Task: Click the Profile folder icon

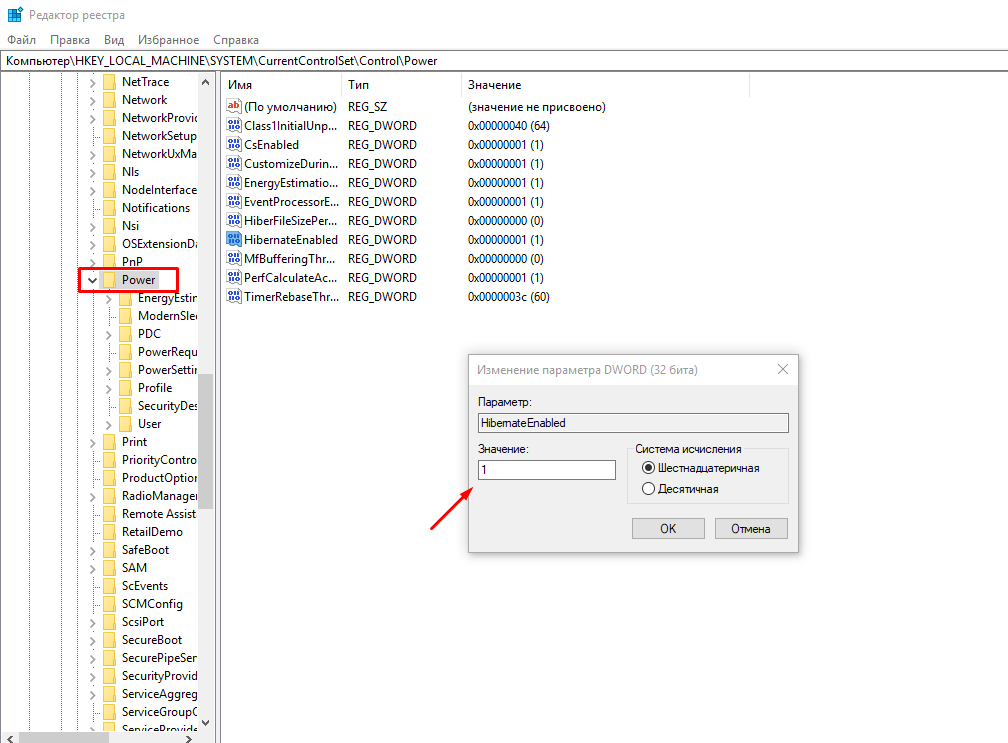Action: pos(126,388)
